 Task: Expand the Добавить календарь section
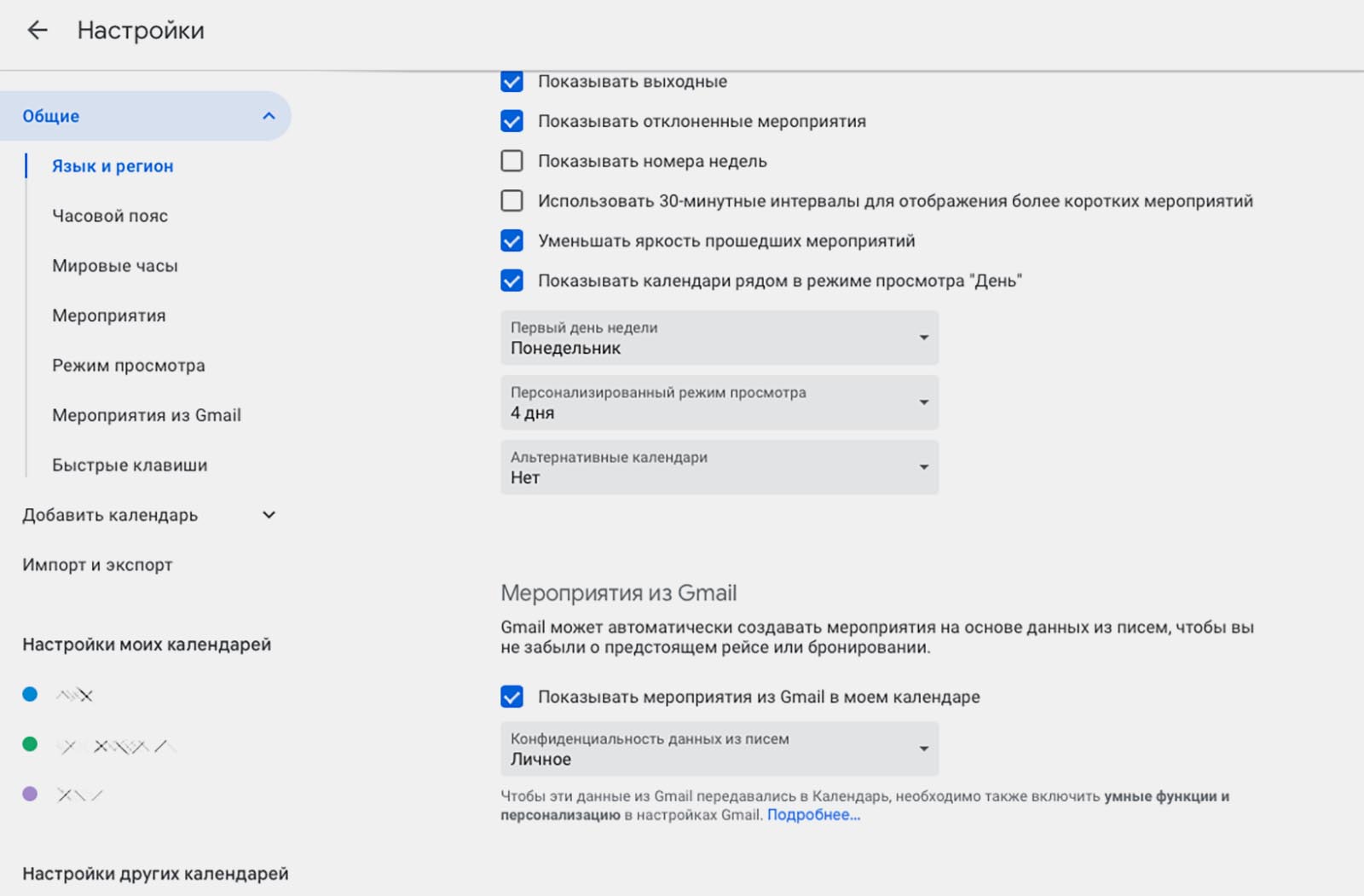click(269, 515)
